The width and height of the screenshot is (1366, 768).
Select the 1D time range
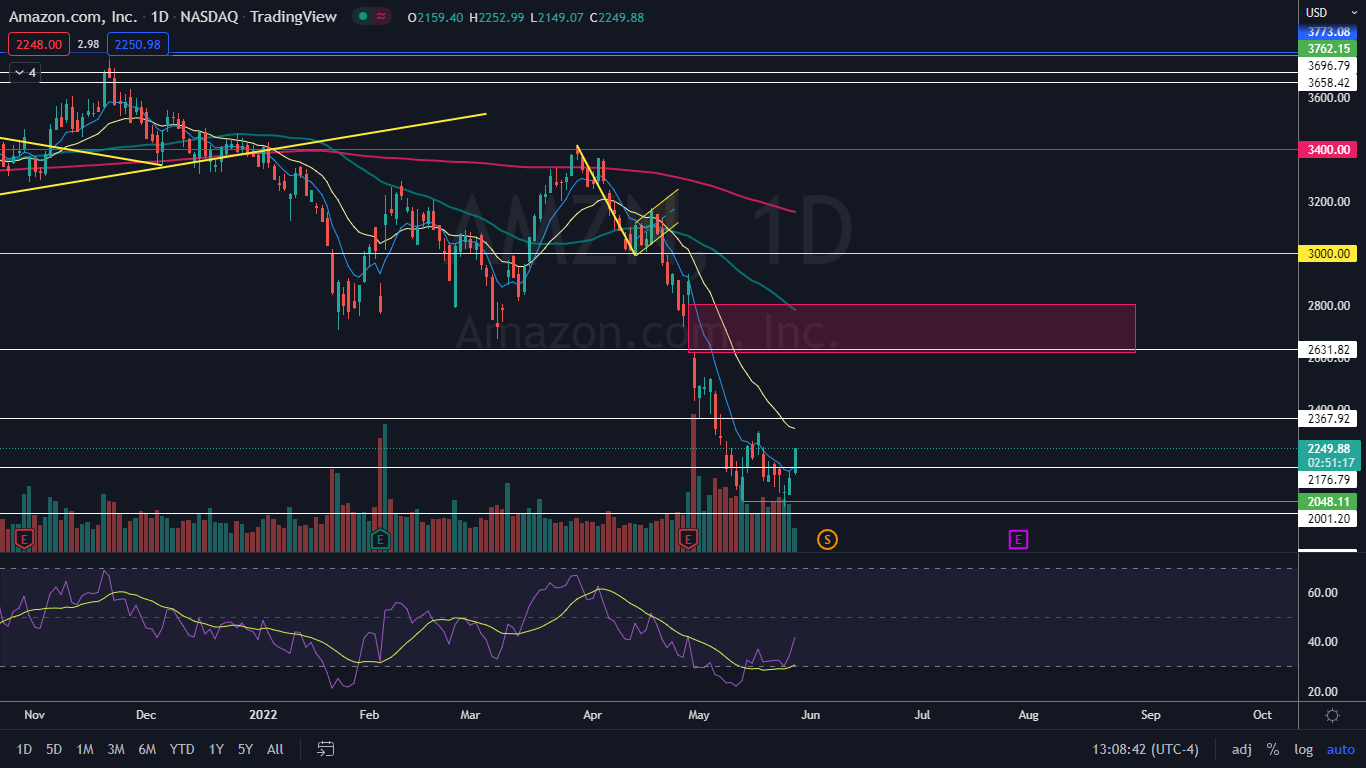[x=24, y=749]
